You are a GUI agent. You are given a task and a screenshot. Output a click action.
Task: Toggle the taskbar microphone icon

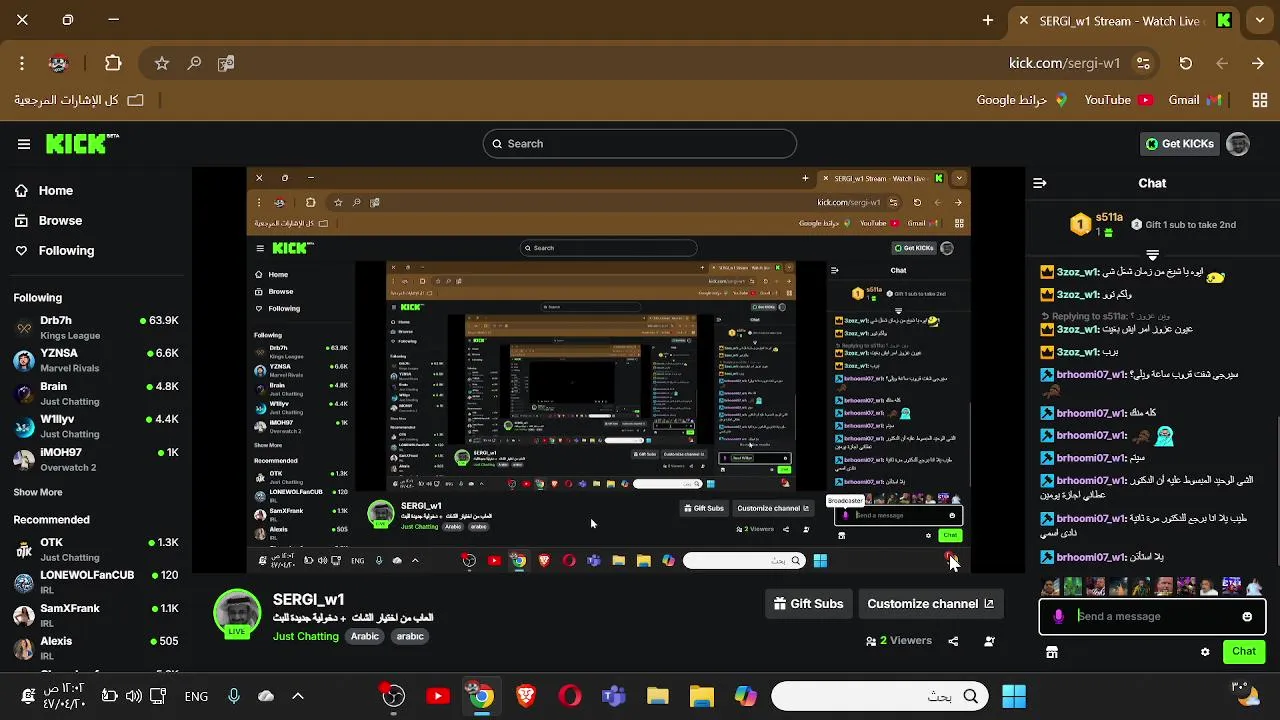(x=233, y=697)
